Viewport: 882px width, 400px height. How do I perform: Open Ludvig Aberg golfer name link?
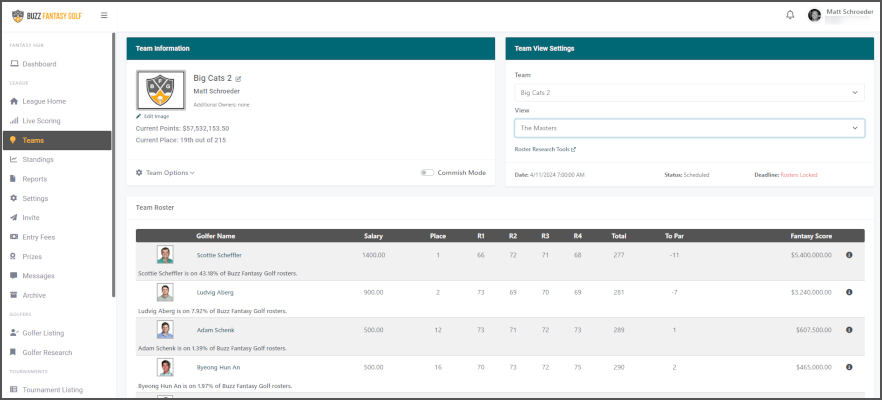(x=215, y=292)
